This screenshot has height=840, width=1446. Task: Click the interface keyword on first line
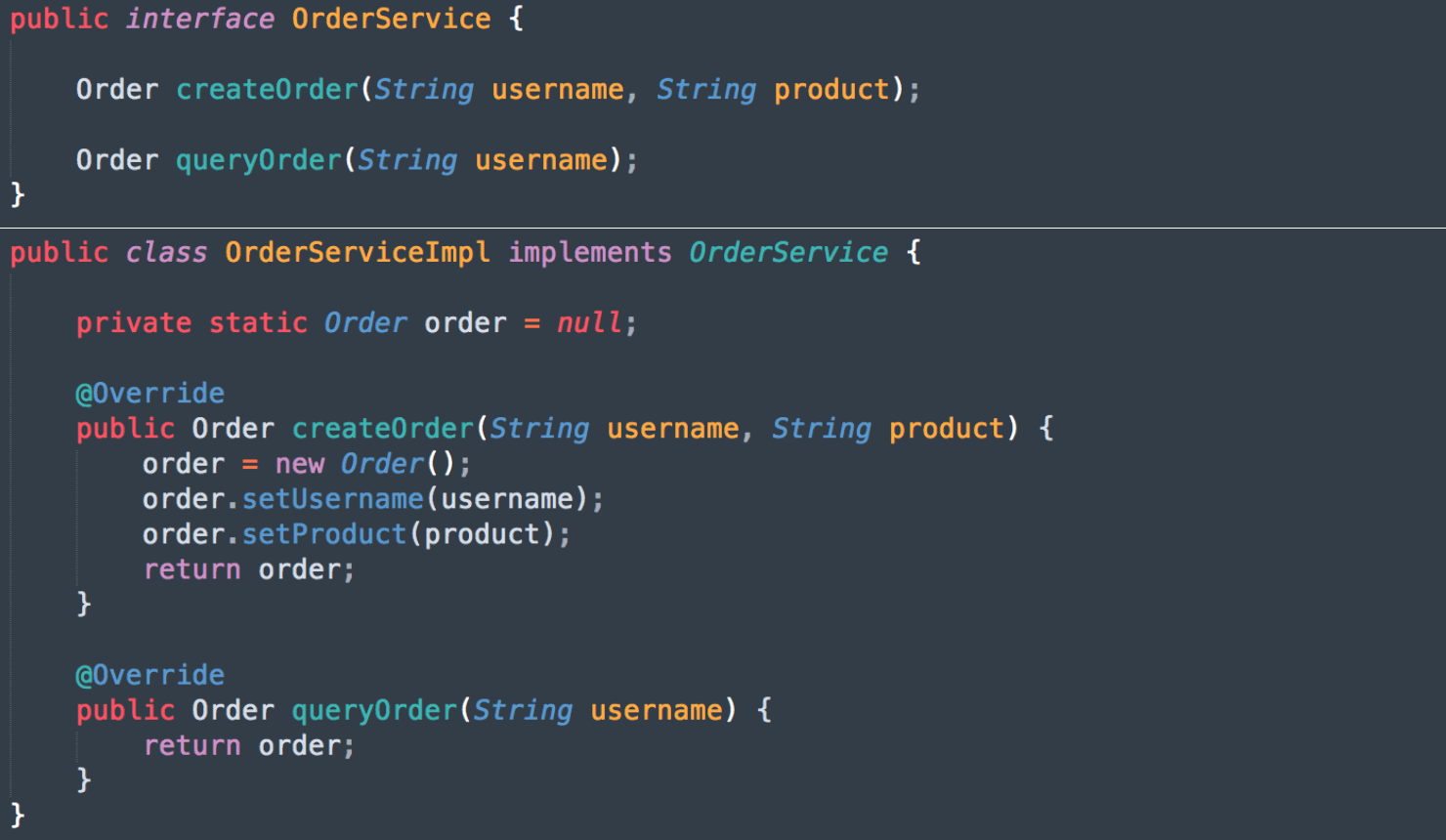200,19
